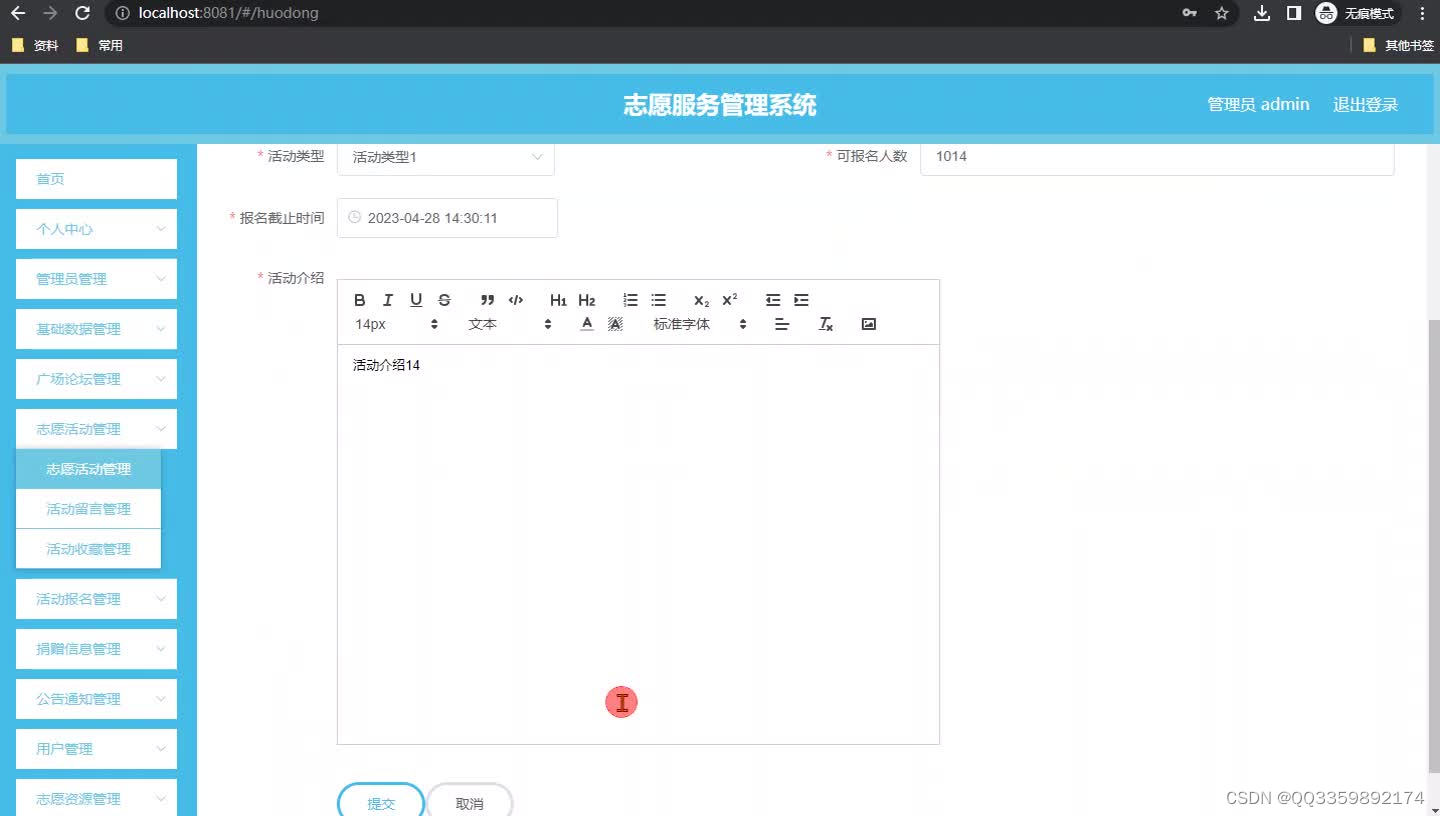Log out via 退出登录
The image size is (1440, 816).
tap(1365, 104)
